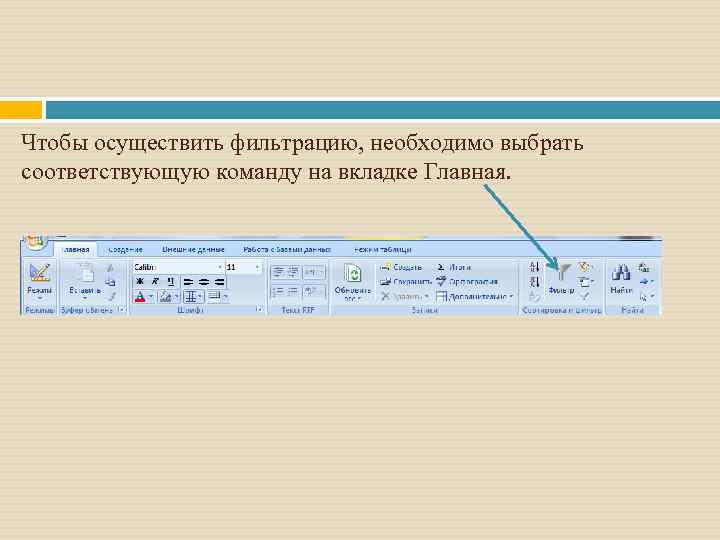Click the Format Painter brush icon
Viewport: 720px width, 540px height.
[112, 297]
